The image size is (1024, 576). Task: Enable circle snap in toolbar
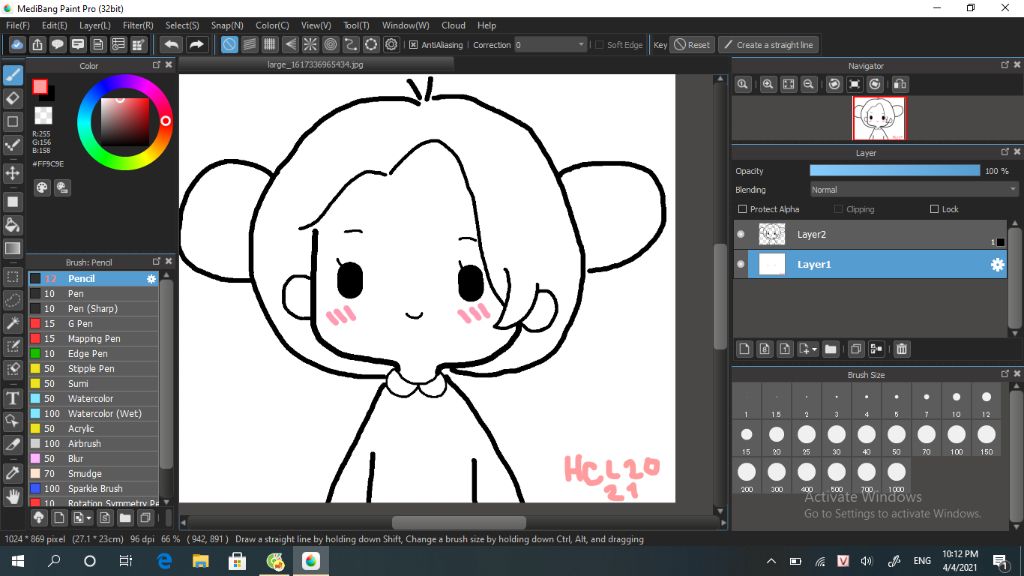coord(330,44)
